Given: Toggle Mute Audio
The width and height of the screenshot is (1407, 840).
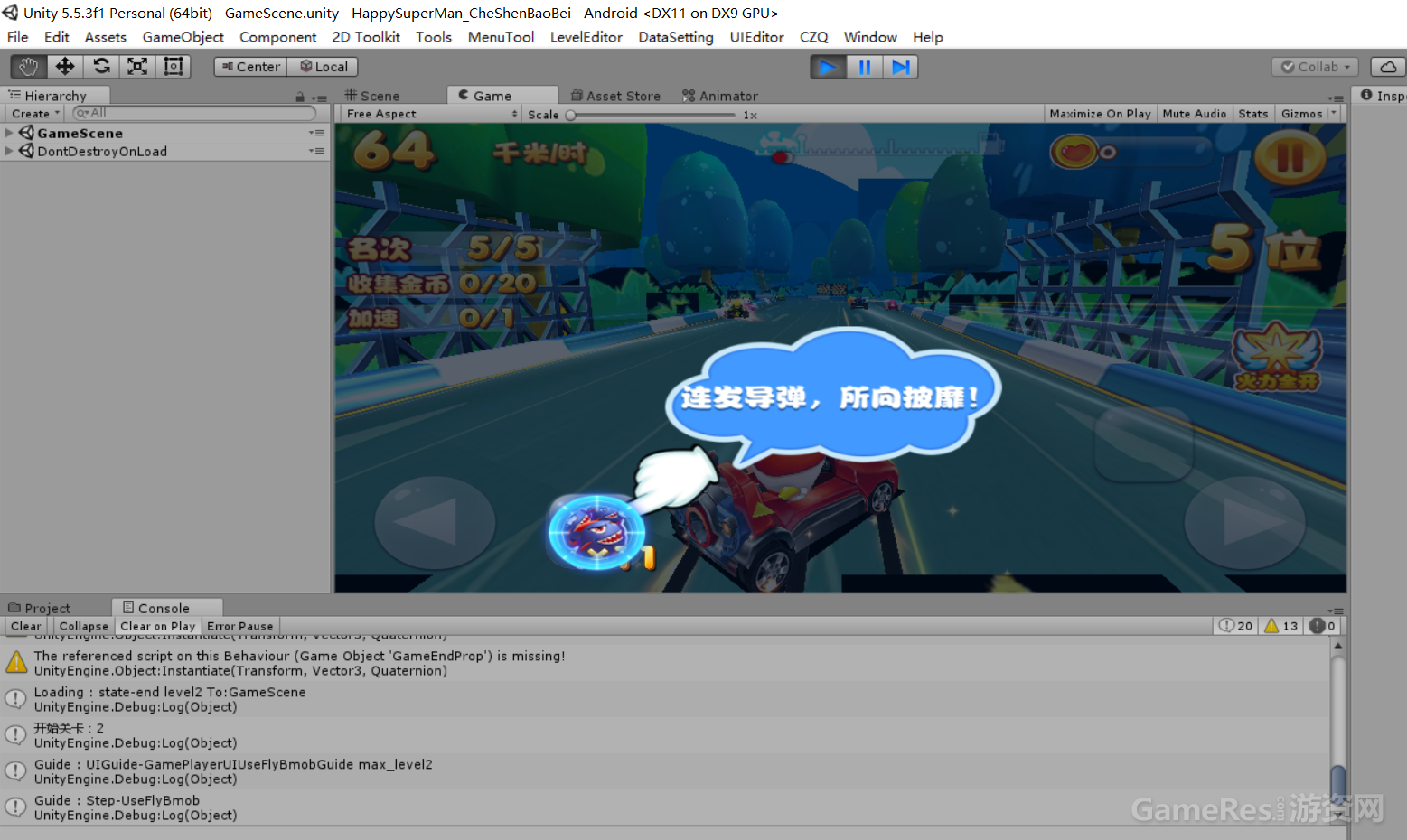Looking at the screenshot, I should 1194,114.
